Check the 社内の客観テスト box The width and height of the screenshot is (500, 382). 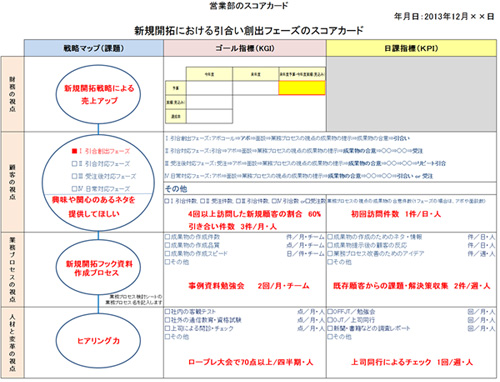click(168, 312)
